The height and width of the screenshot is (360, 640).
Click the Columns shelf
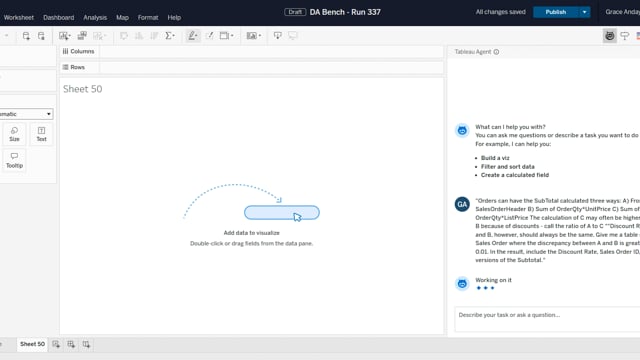pyautogui.click(x=251, y=51)
